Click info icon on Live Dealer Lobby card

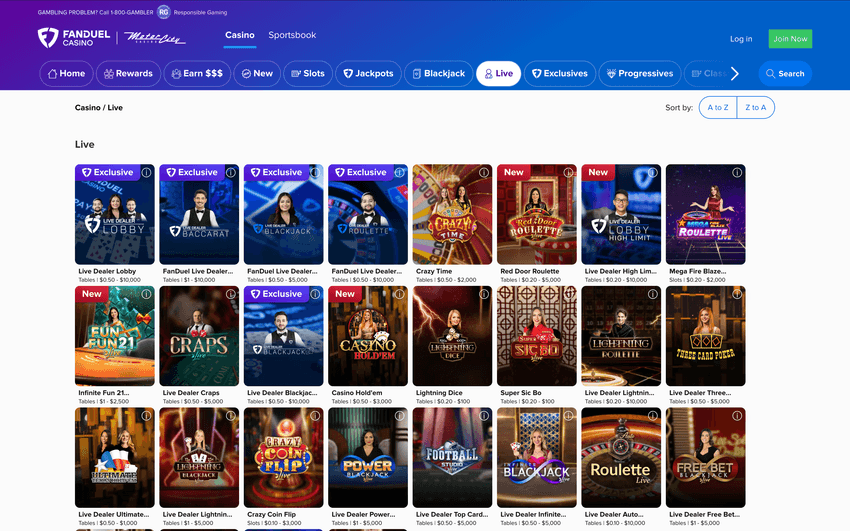pyautogui.click(x=146, y=172)
